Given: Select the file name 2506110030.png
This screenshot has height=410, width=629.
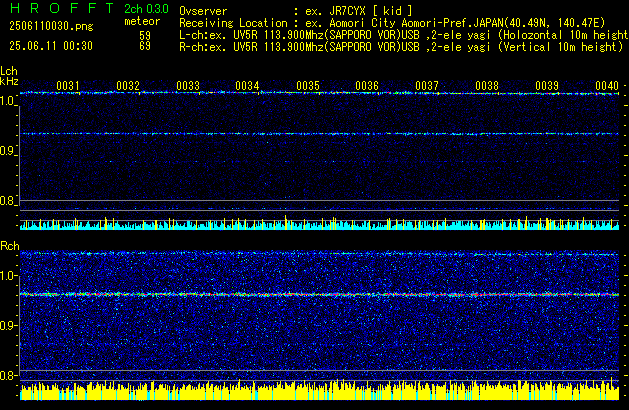Looking at the screenshot, I should 51,26.
